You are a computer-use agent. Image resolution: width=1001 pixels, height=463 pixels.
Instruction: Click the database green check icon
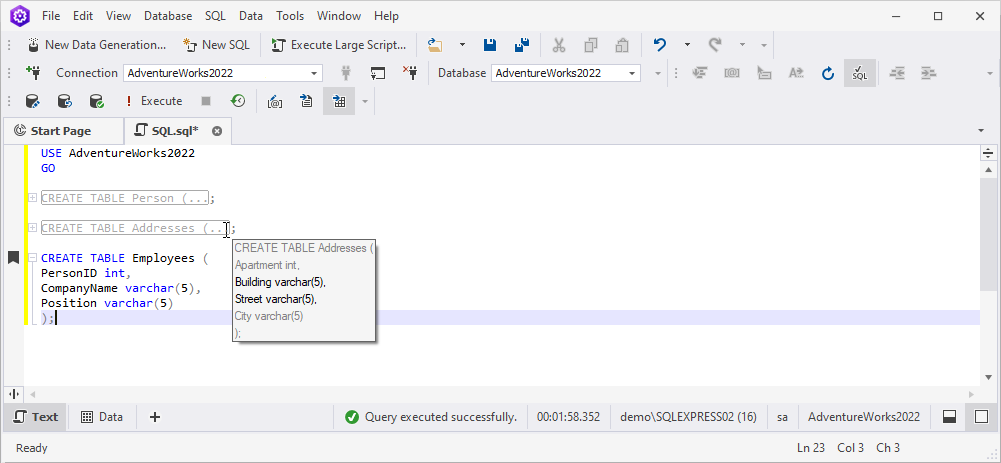click(96, 101)
